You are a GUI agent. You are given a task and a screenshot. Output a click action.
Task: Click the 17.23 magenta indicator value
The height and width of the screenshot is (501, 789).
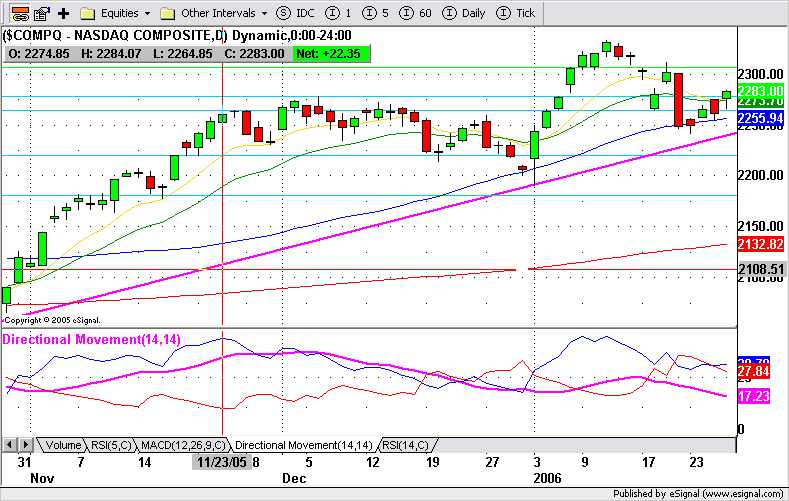coord(754,396)
